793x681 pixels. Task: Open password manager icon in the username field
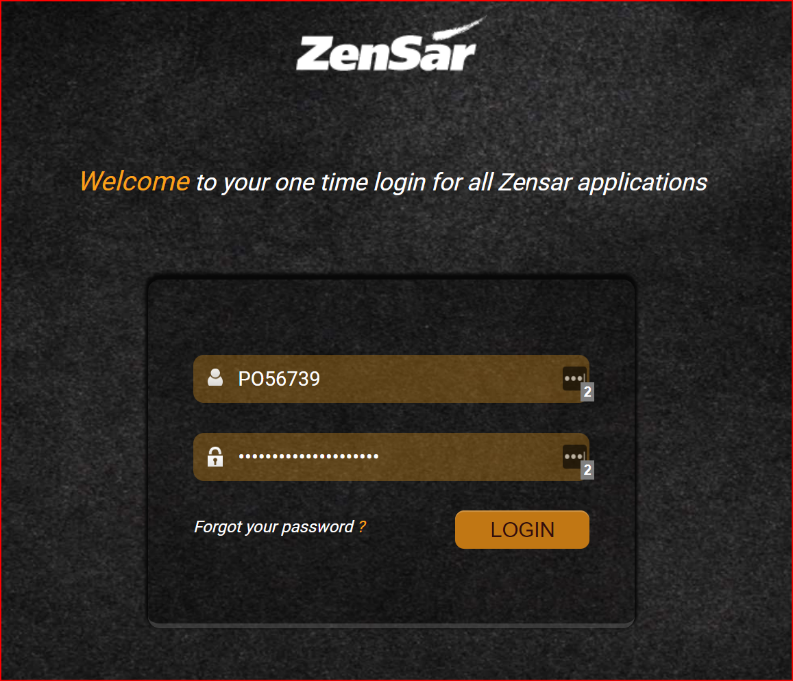point(574,378)
